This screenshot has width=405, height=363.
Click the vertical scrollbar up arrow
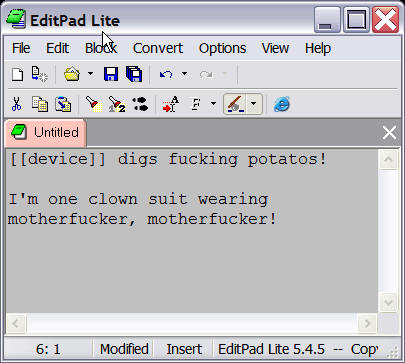click(x=388, y=160)
